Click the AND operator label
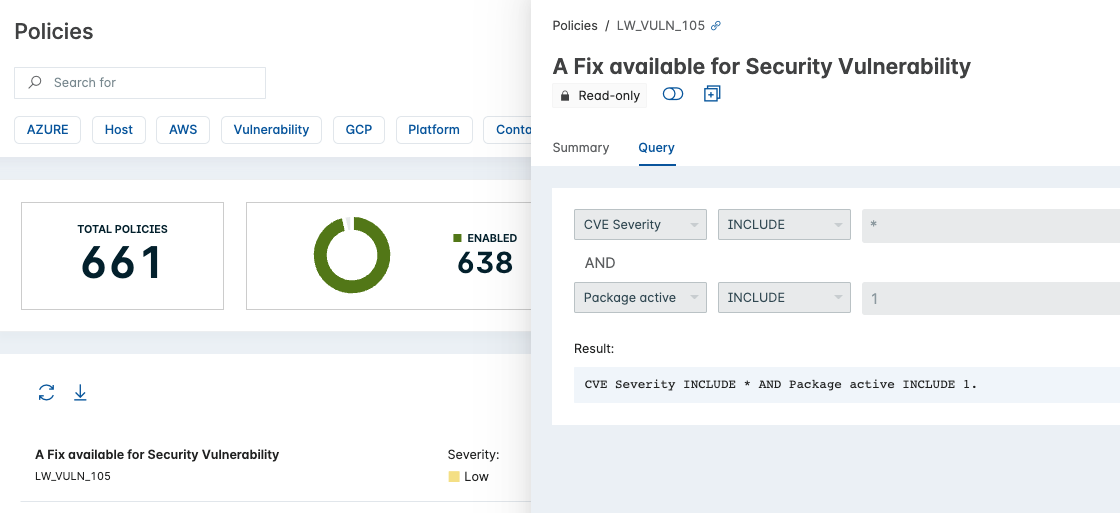The height and width of the screenshot is (513, 1120). [600, 263]
